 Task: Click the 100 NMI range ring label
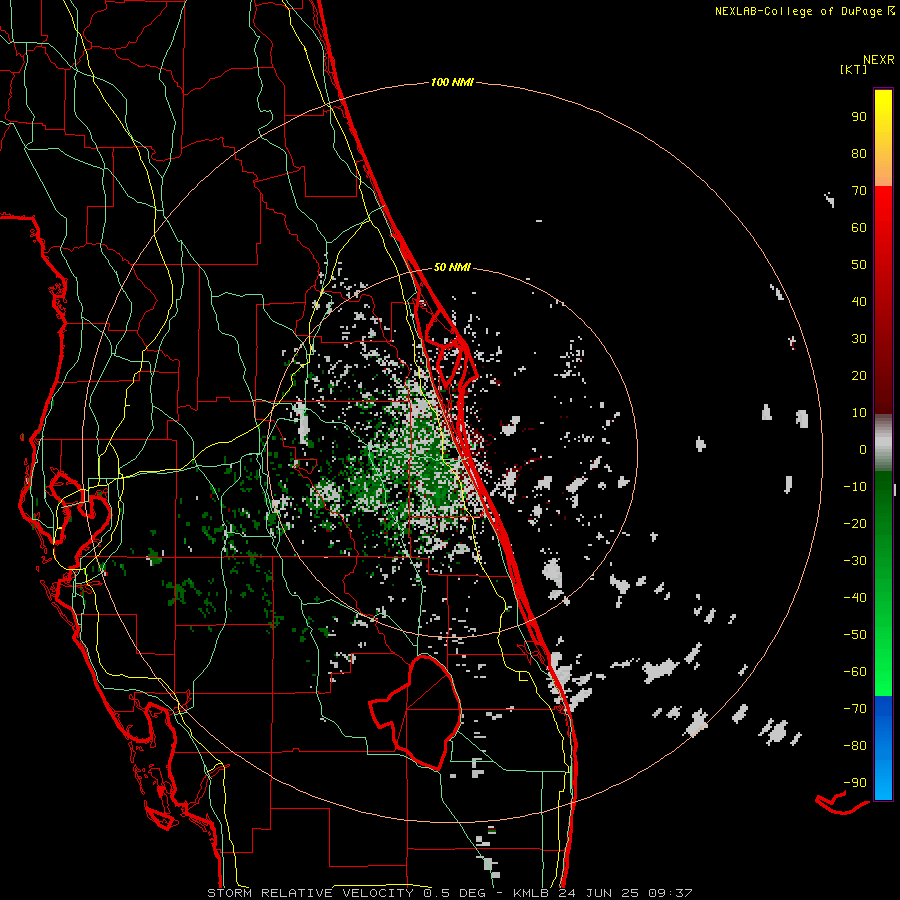[452, 82]
